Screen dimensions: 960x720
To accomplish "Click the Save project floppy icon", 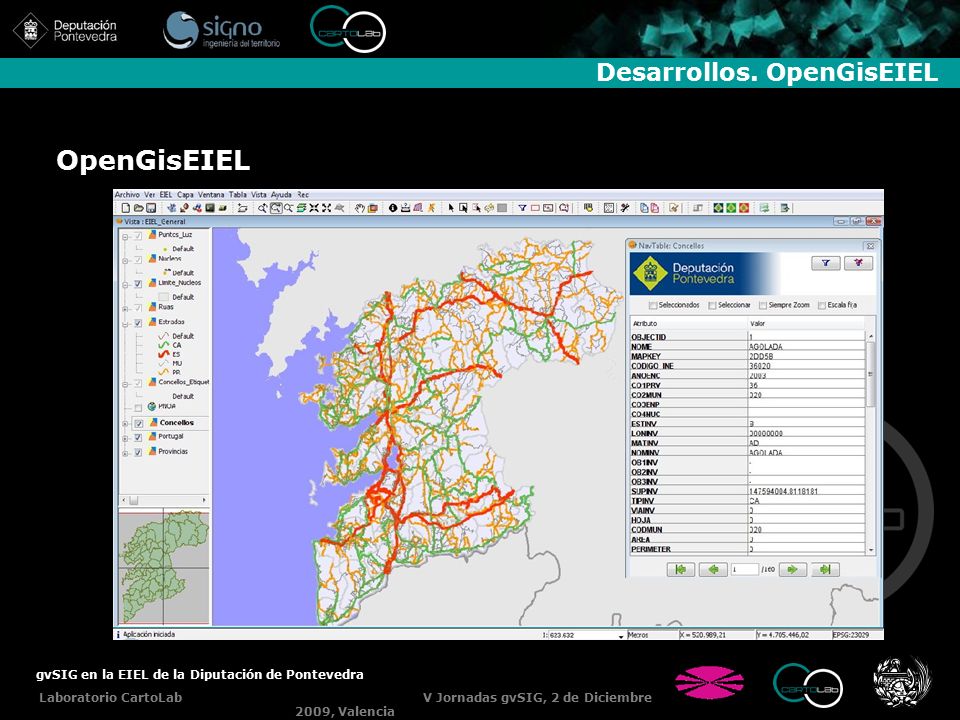I will (151, 208).
